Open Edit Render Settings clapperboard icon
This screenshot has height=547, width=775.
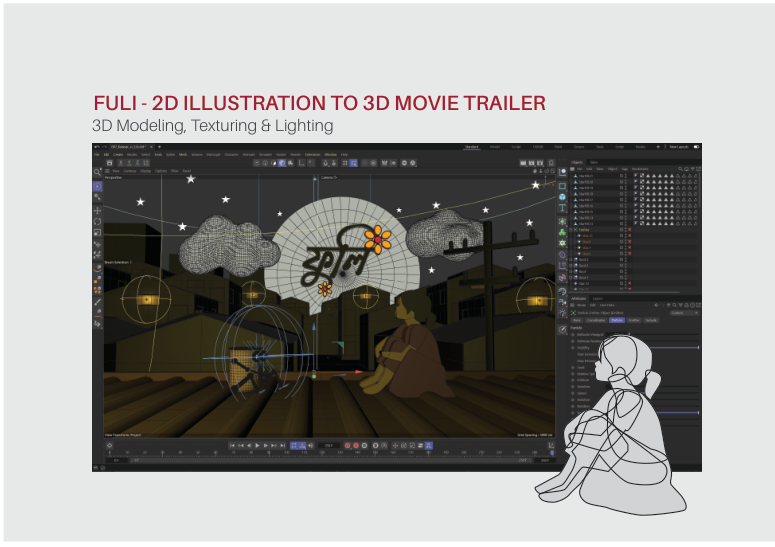point(540,163)
